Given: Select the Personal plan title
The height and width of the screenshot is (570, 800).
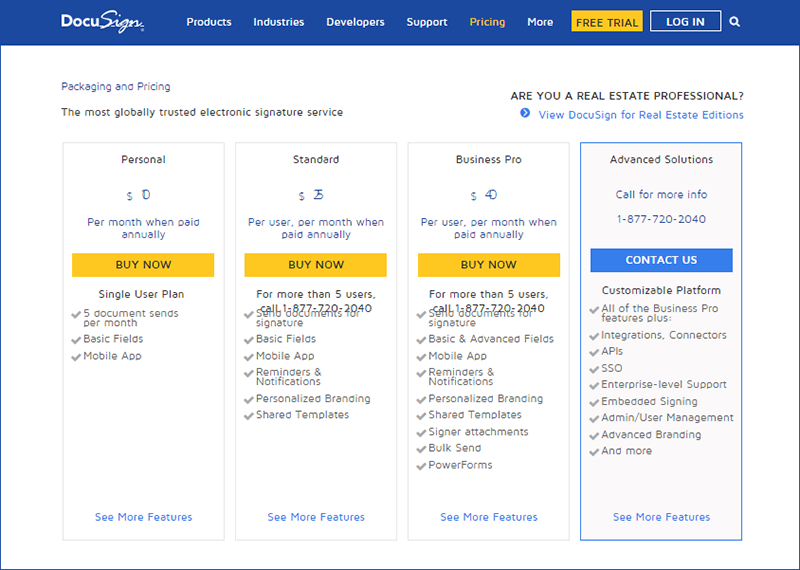Looking at the screenshot, I should [x=143, y=159].
